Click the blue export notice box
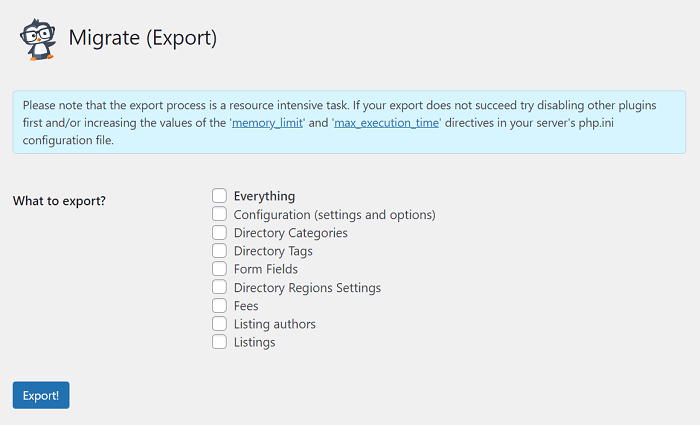This screenshot has height=425, width=700. coord(349,122)
